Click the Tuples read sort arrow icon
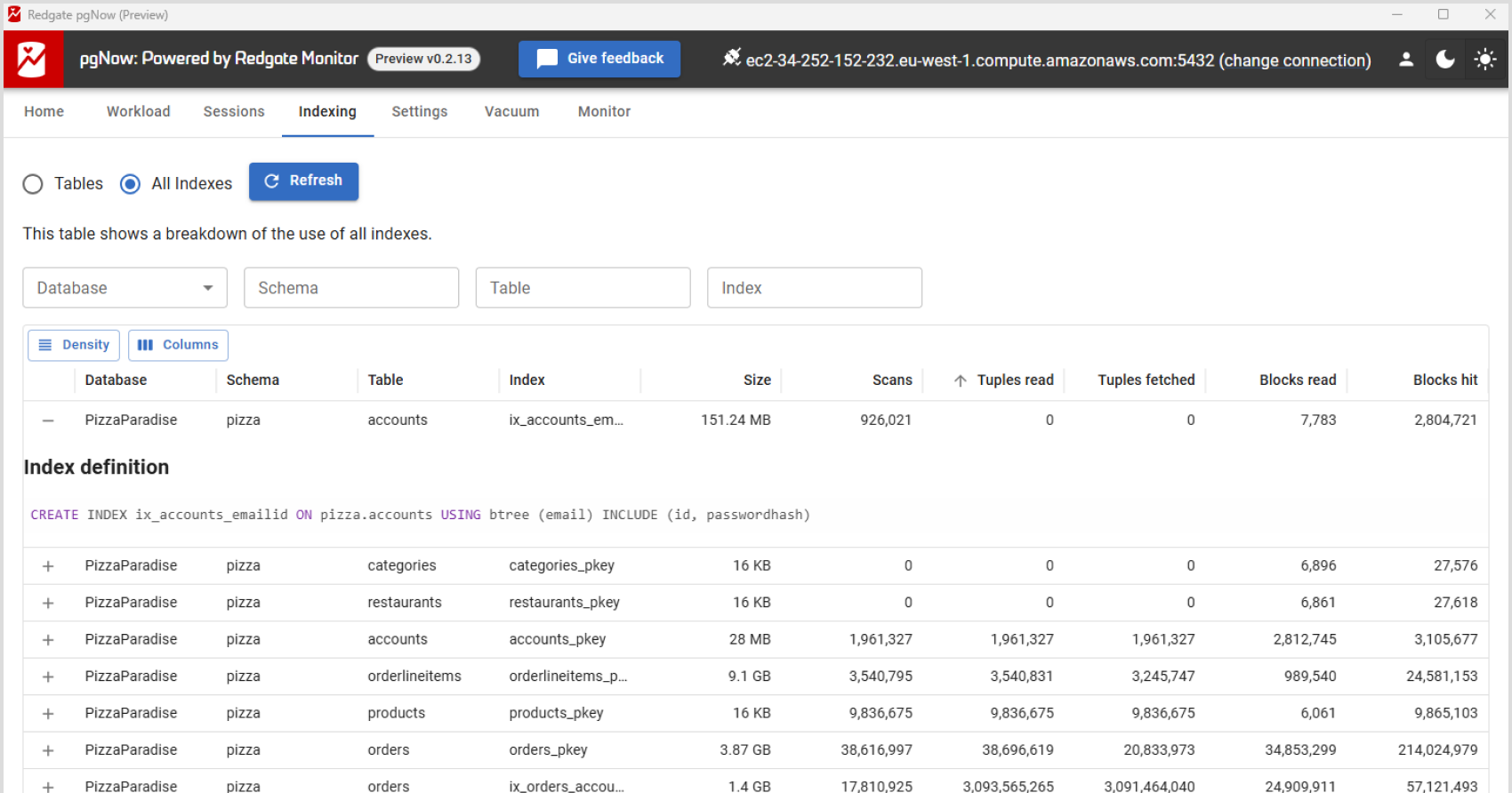The width and height of the screenshot is (1512, 793). tap(960, 380)
